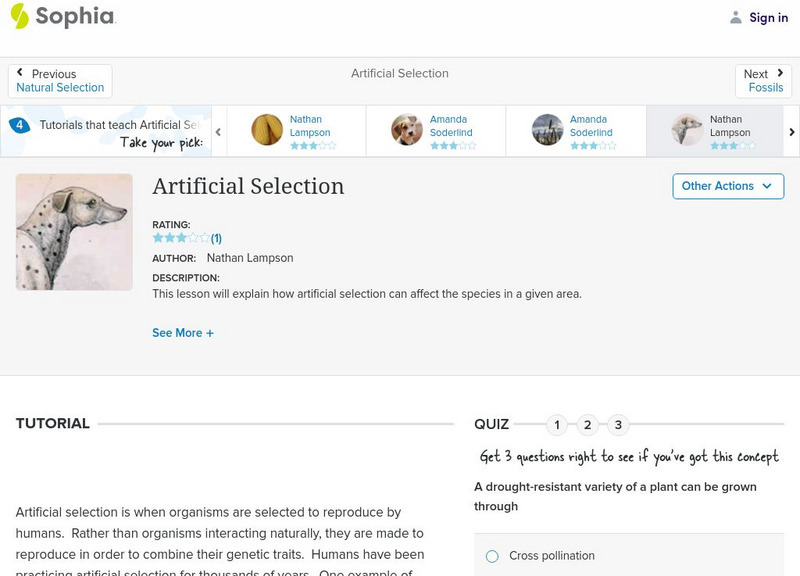Go to quiz question 2
Image resolution: width=800 pixels, height=576 pixels.
tap(588, 425)
